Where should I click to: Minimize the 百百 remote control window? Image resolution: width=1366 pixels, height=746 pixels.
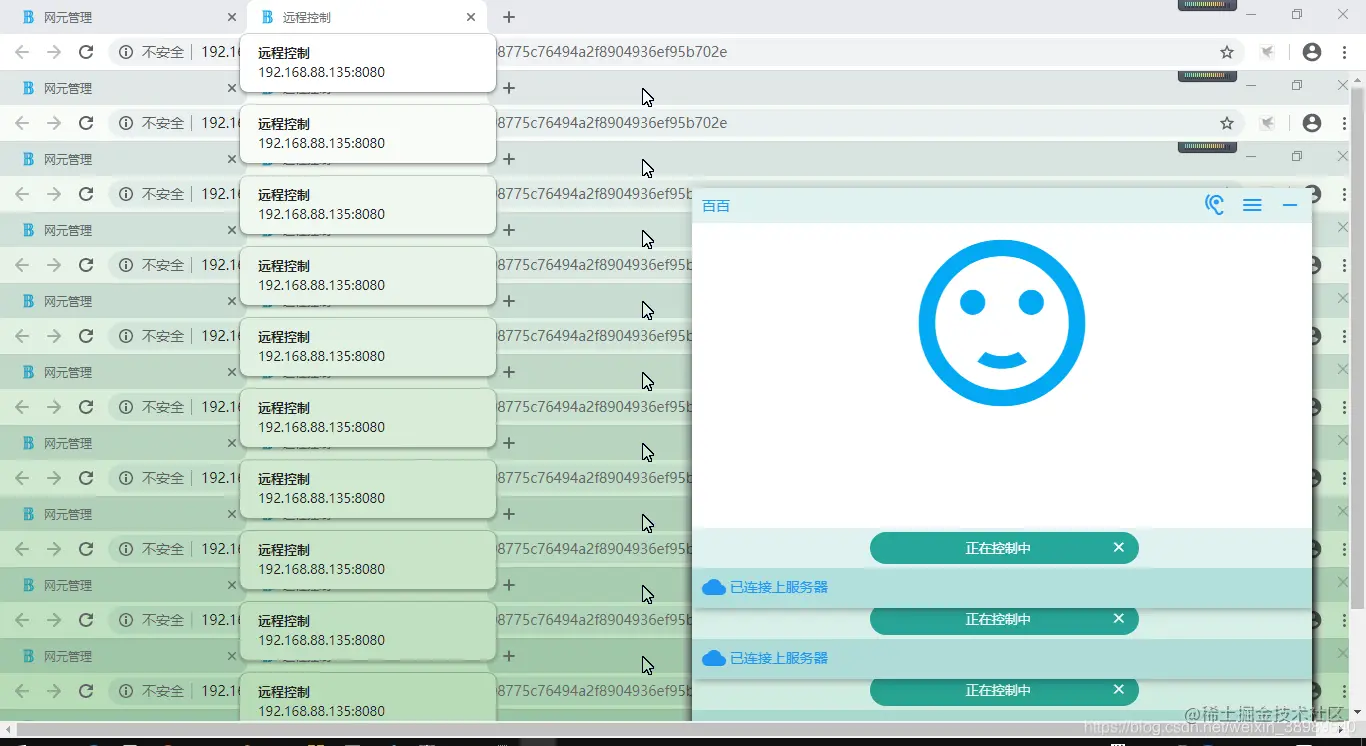(1290, 205)
